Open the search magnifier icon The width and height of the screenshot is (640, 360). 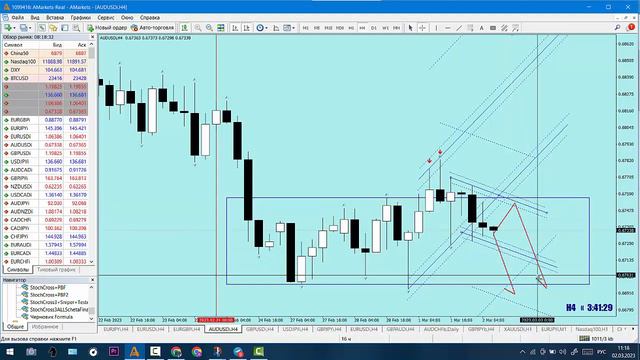[618, 28]
